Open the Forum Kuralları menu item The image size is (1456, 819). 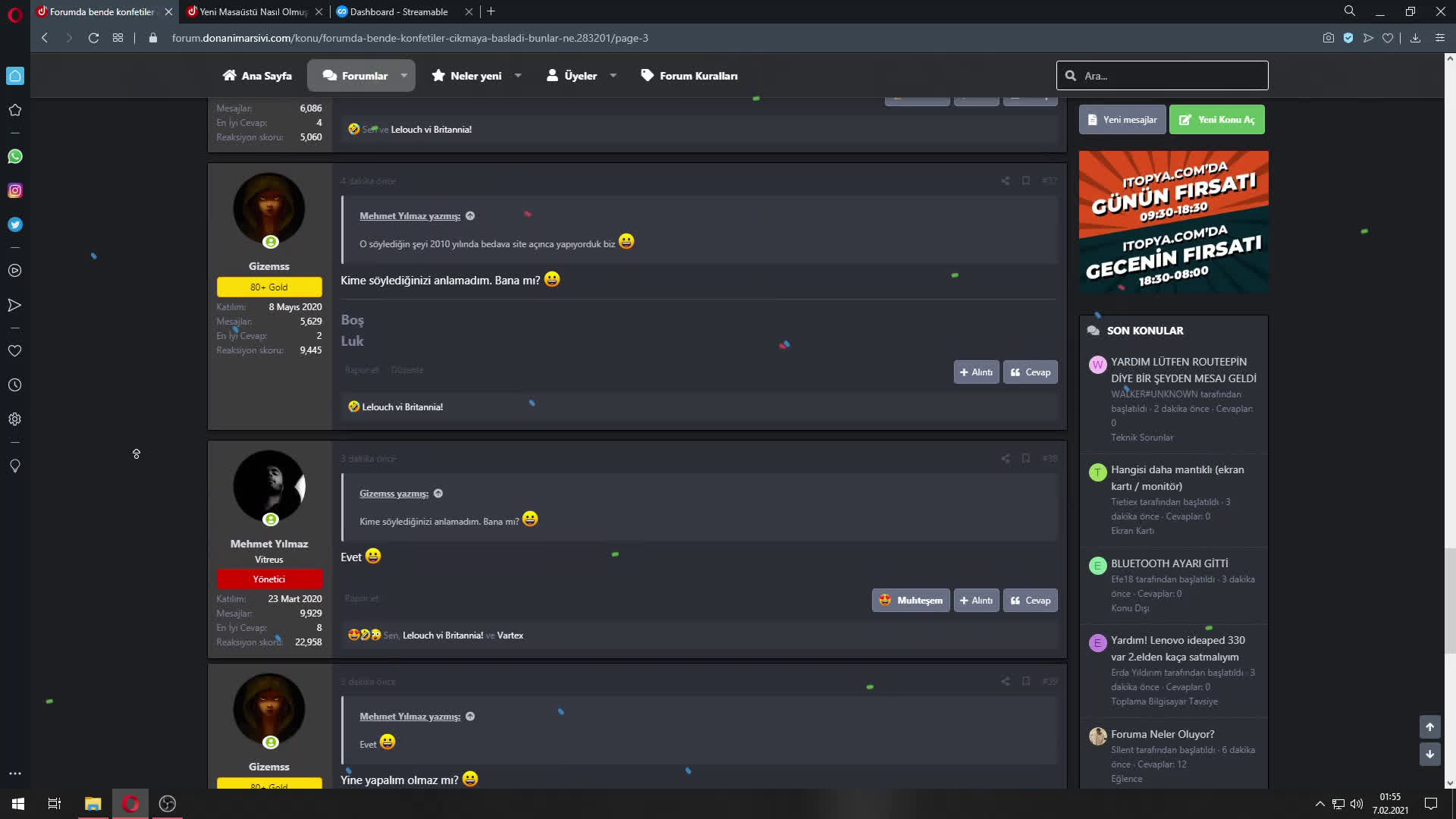click(689, 76)
